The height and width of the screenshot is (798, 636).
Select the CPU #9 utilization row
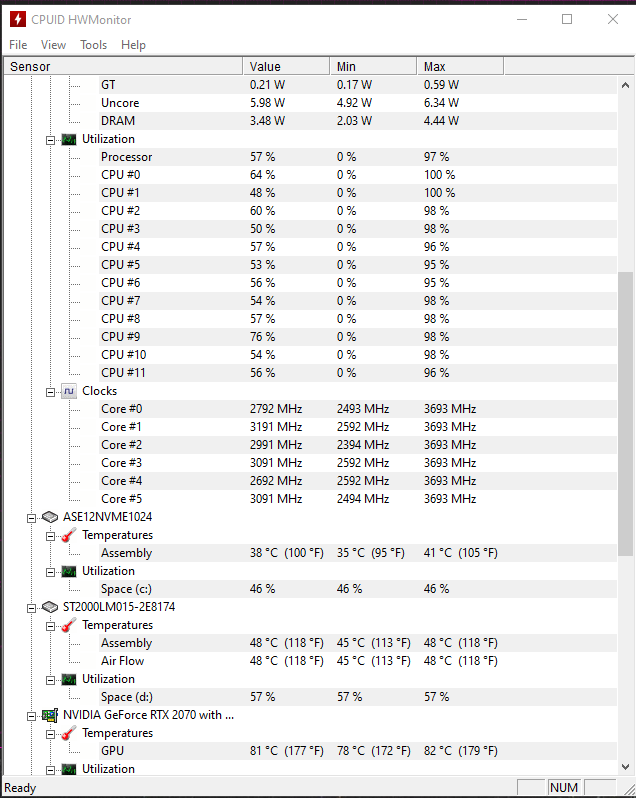tap(310, 337)
